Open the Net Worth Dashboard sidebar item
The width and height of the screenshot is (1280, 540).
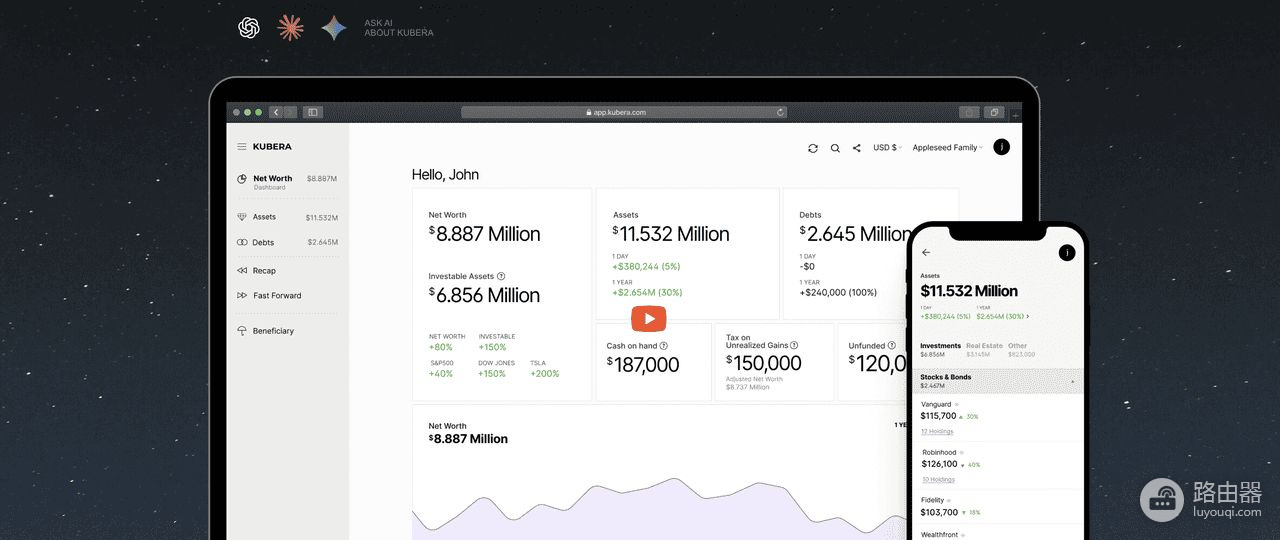[287, 181]
